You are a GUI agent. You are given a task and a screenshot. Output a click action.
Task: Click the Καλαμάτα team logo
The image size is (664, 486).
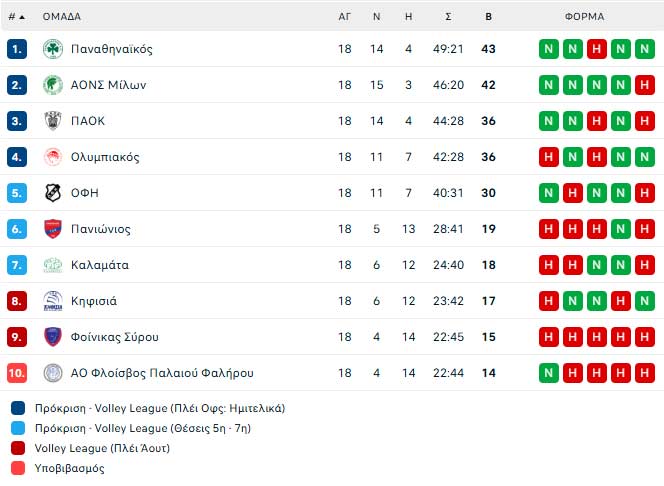pos(53,265)
